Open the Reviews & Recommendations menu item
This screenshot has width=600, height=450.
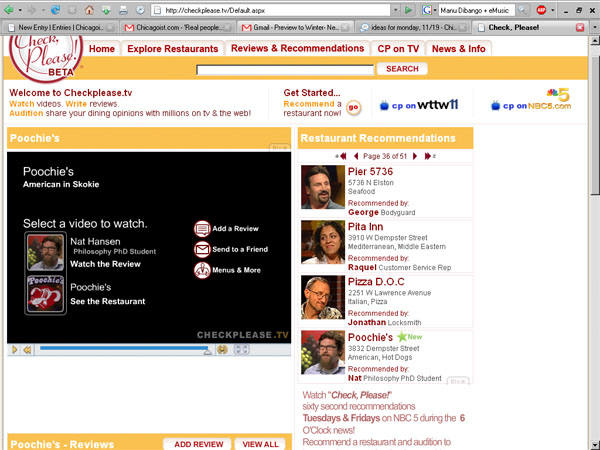coord(297,48)
